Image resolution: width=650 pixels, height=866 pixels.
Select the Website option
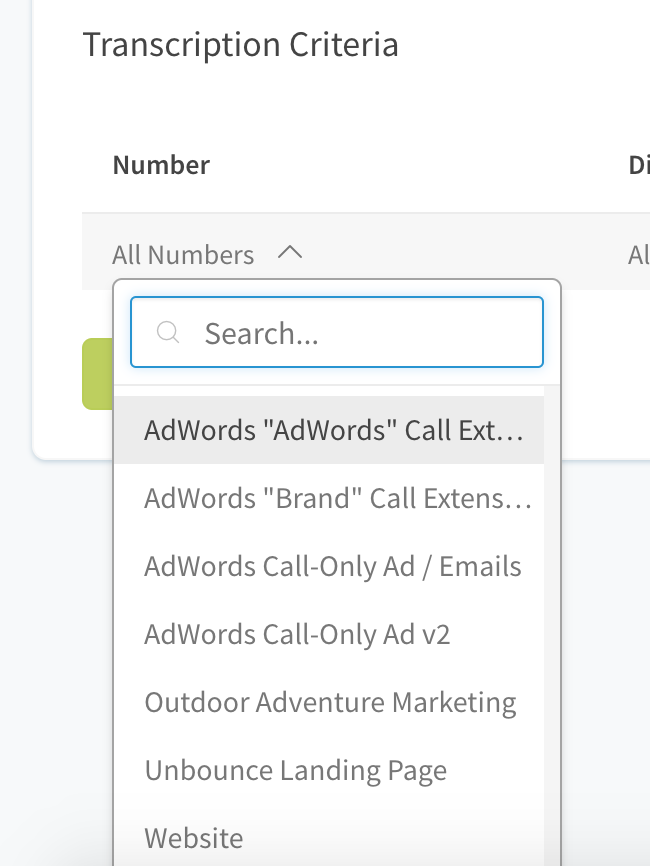[329, 837]
